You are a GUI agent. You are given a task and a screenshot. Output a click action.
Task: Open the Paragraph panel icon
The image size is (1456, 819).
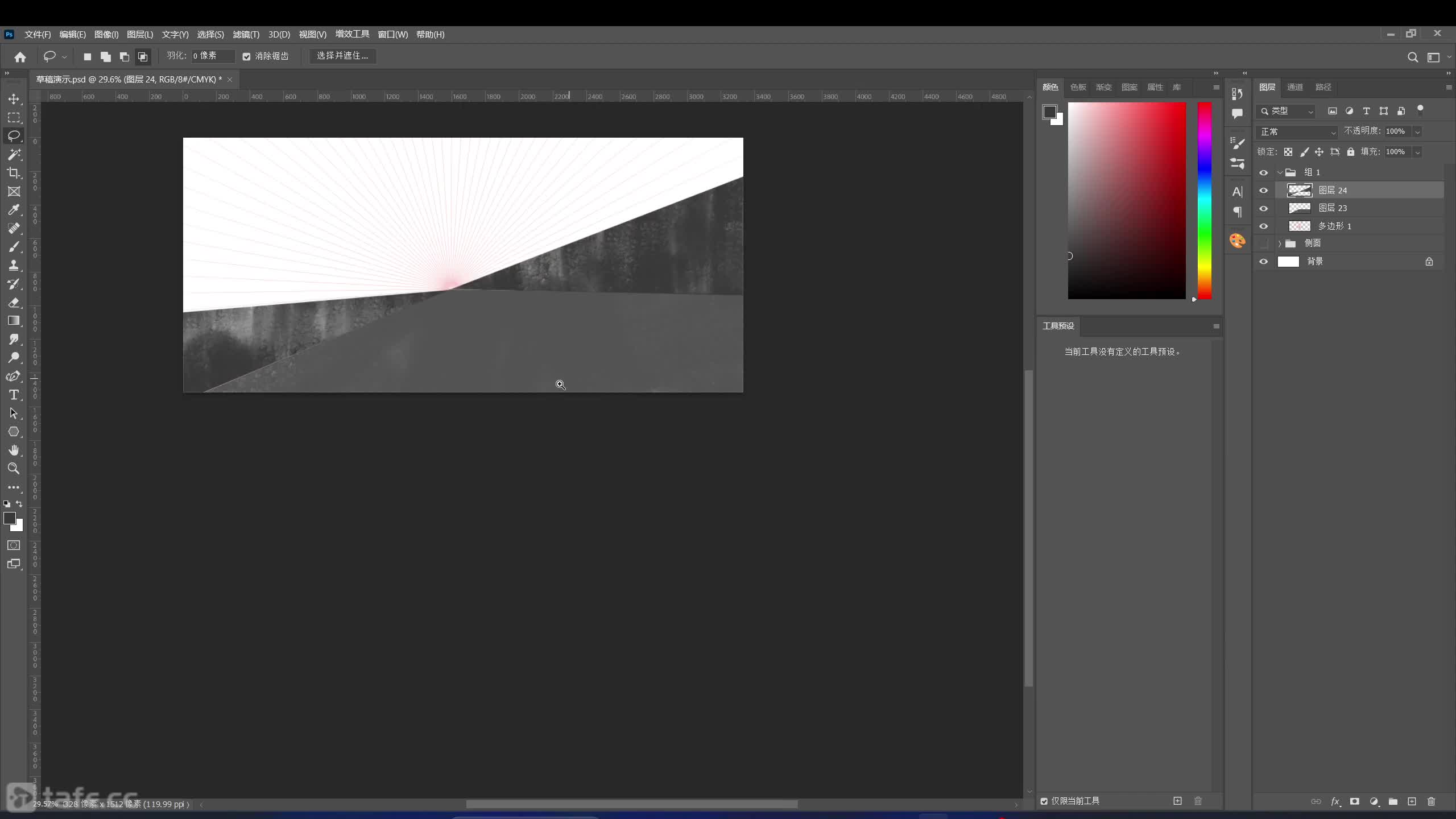tap(1237, 212)
